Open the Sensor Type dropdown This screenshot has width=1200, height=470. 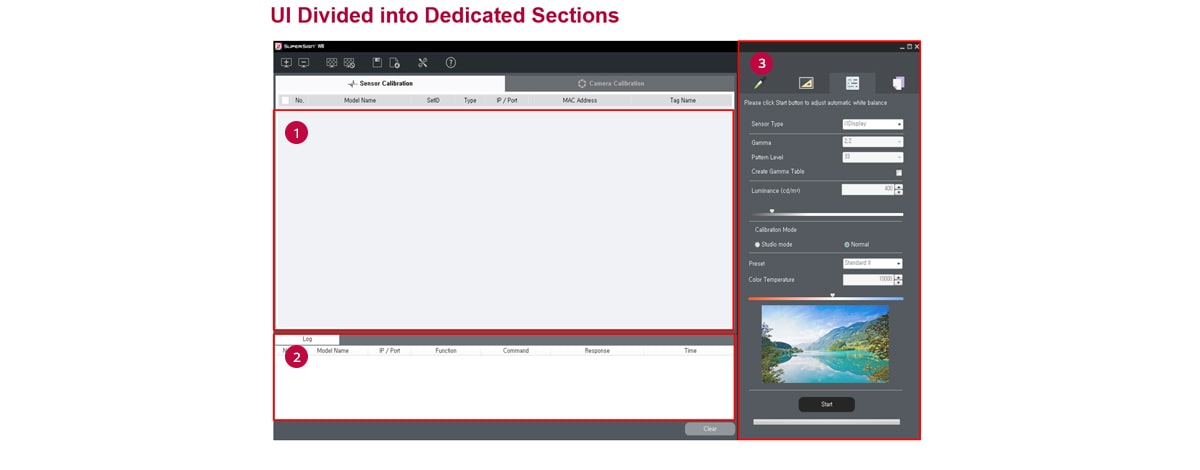tap(872, 124)
